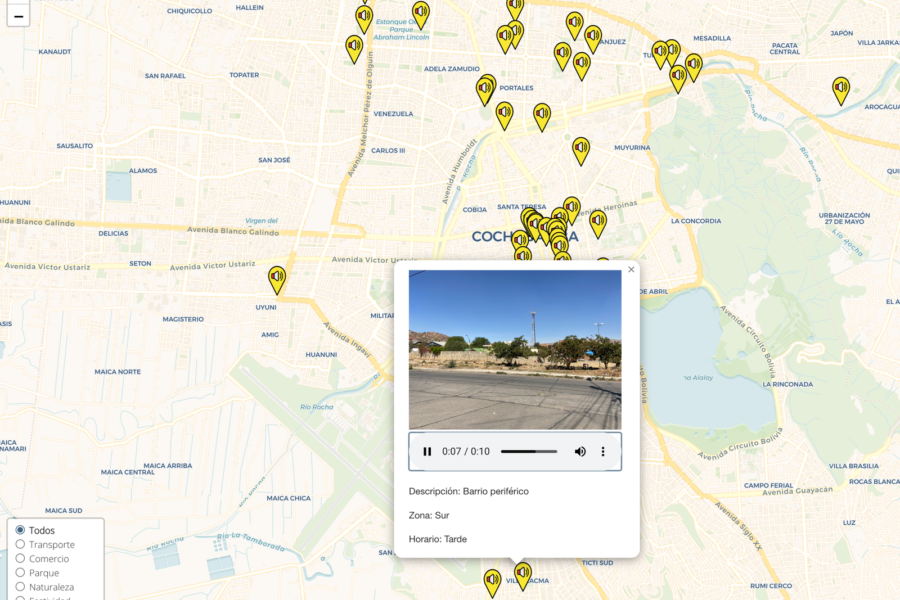Open sound marker left of Abraham Lincoln park

pyautogui.click(x=364, y=19)
